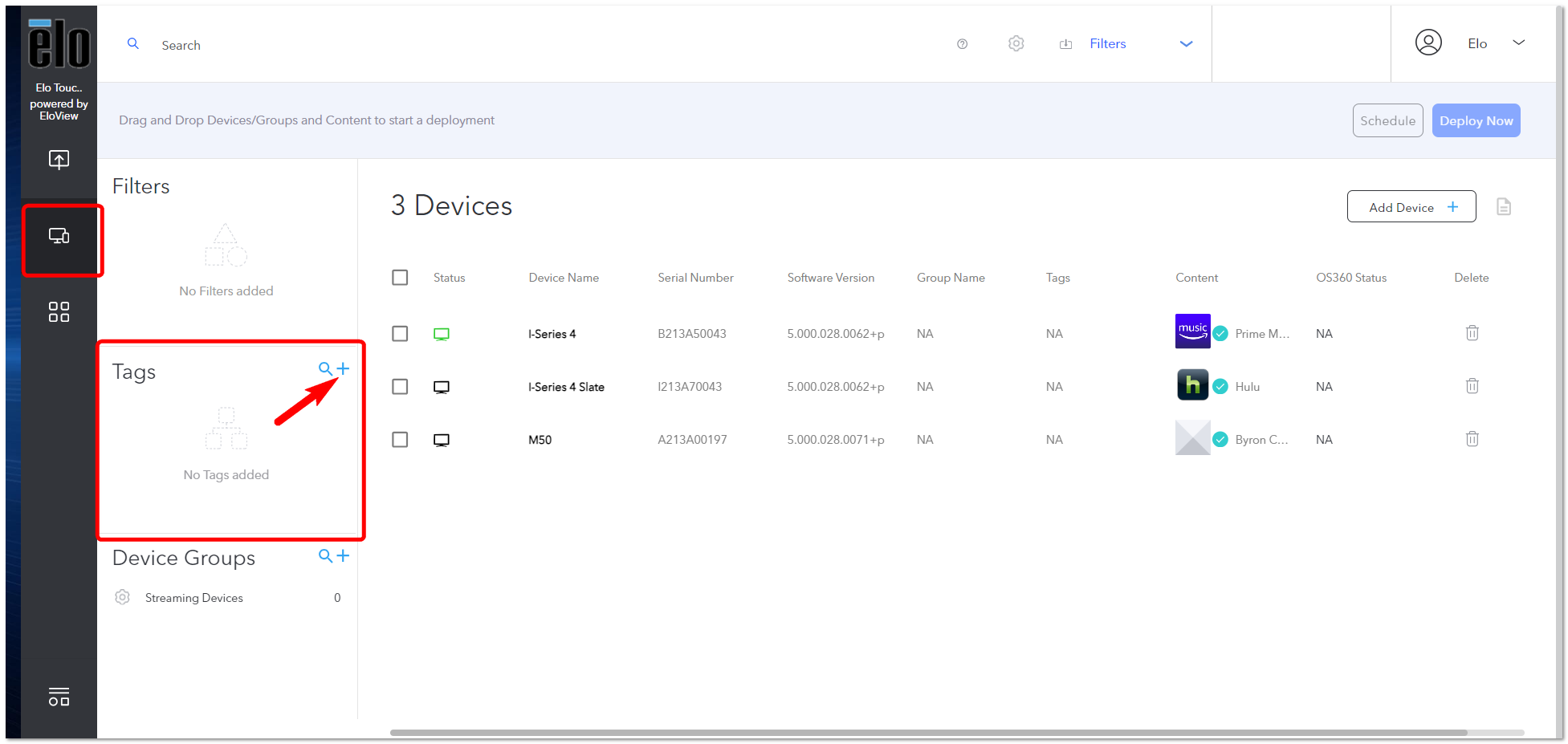Open the settings gear in top bar

coord(1016,43)
